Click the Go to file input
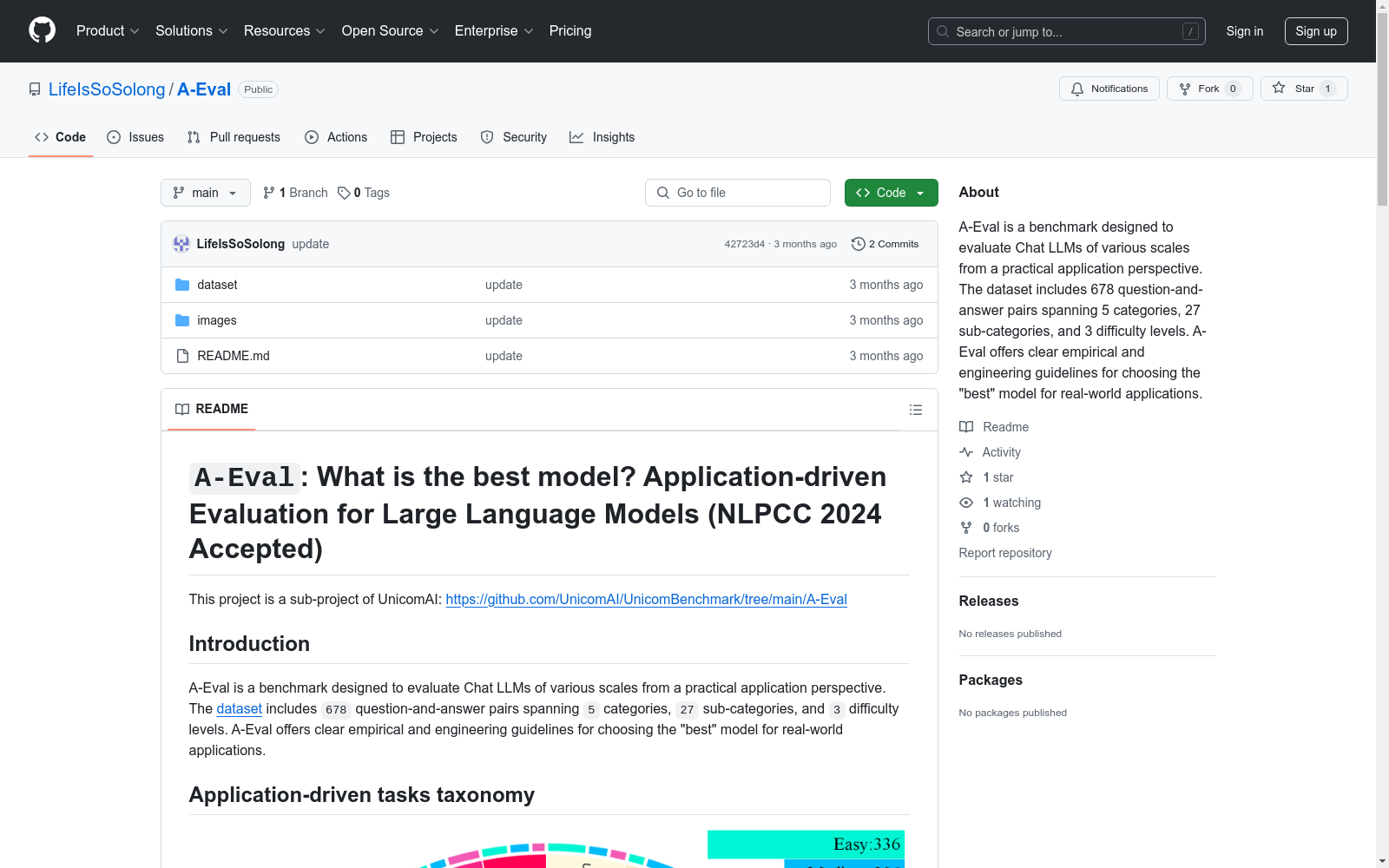 [738, 193]
